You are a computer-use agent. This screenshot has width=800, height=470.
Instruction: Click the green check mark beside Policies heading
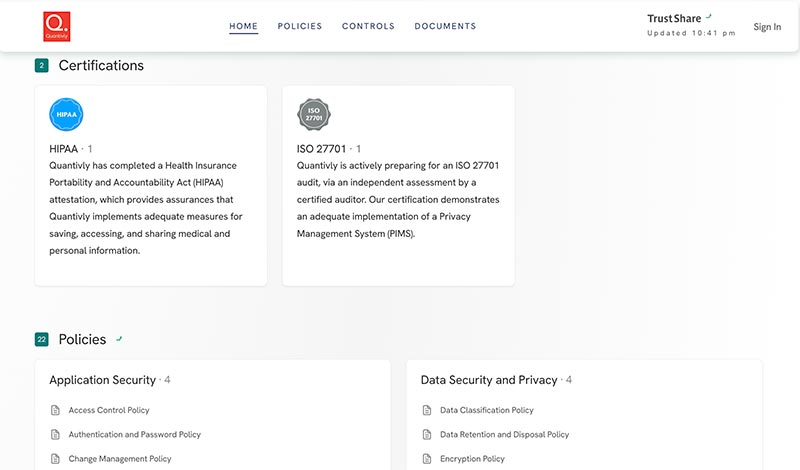[x=119, y=338]
